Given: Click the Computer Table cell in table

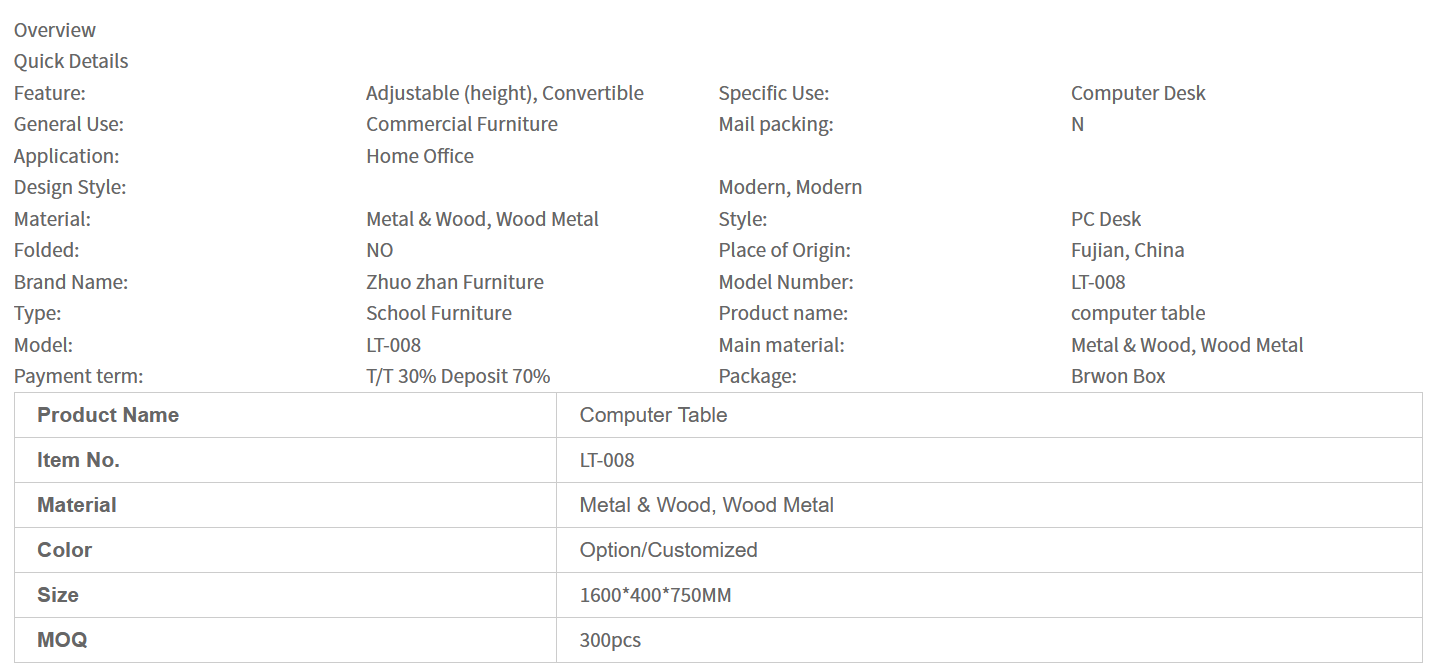Looking at the screenshot, I should pyautogui.click(x=653, y=415).
